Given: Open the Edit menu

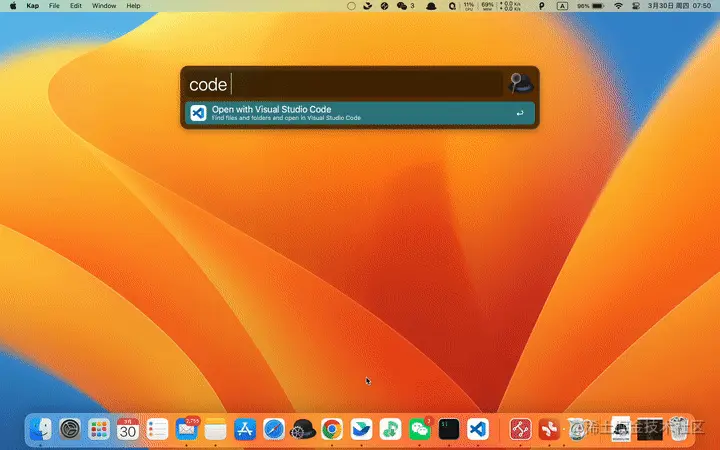Looking at the screenshot, I should pos(76,6).
